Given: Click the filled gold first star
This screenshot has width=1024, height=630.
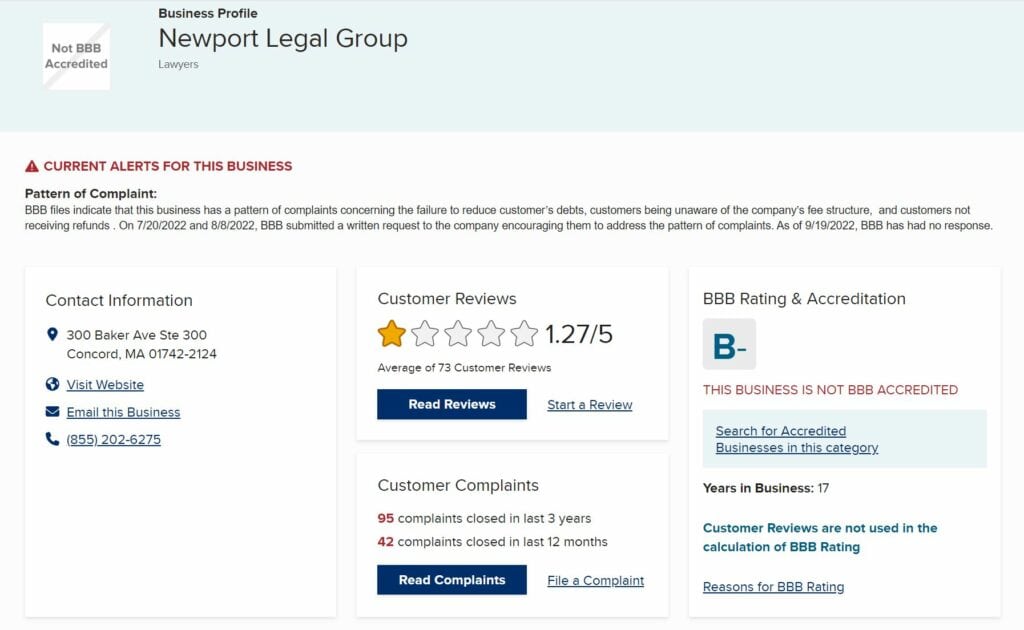Looking at the screenshot, I should pos(391,334).
